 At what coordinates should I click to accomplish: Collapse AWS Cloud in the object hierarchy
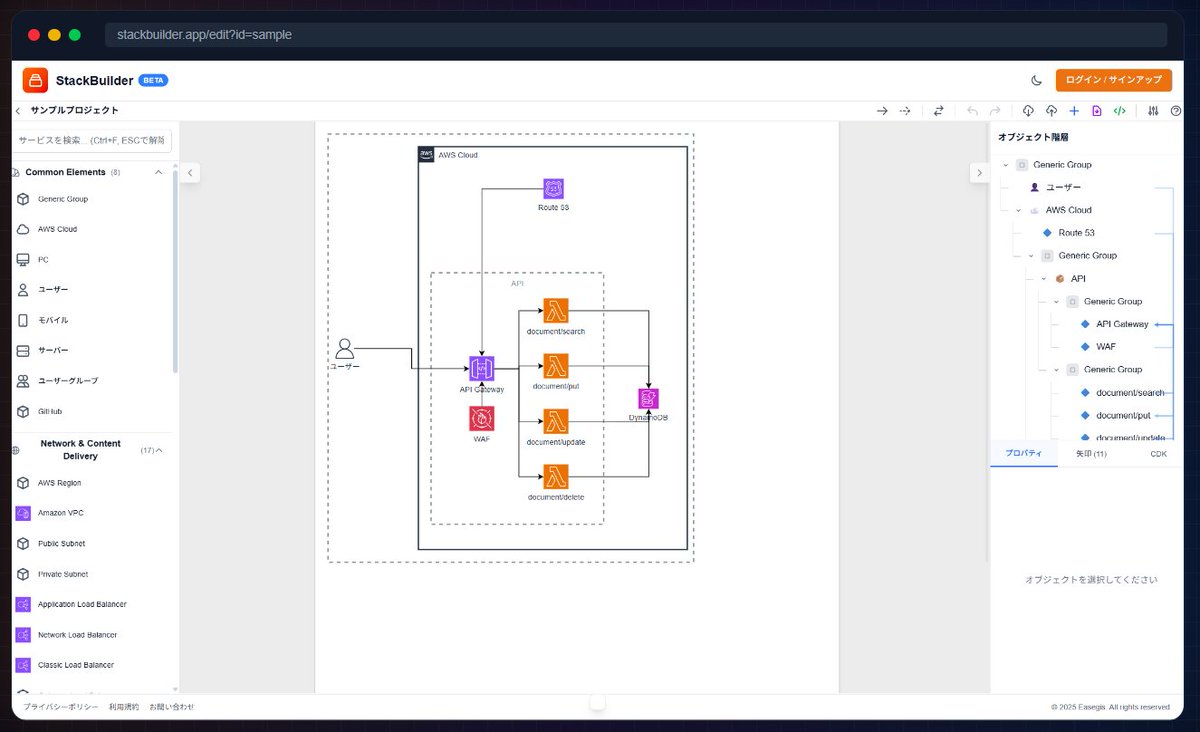1018,210
